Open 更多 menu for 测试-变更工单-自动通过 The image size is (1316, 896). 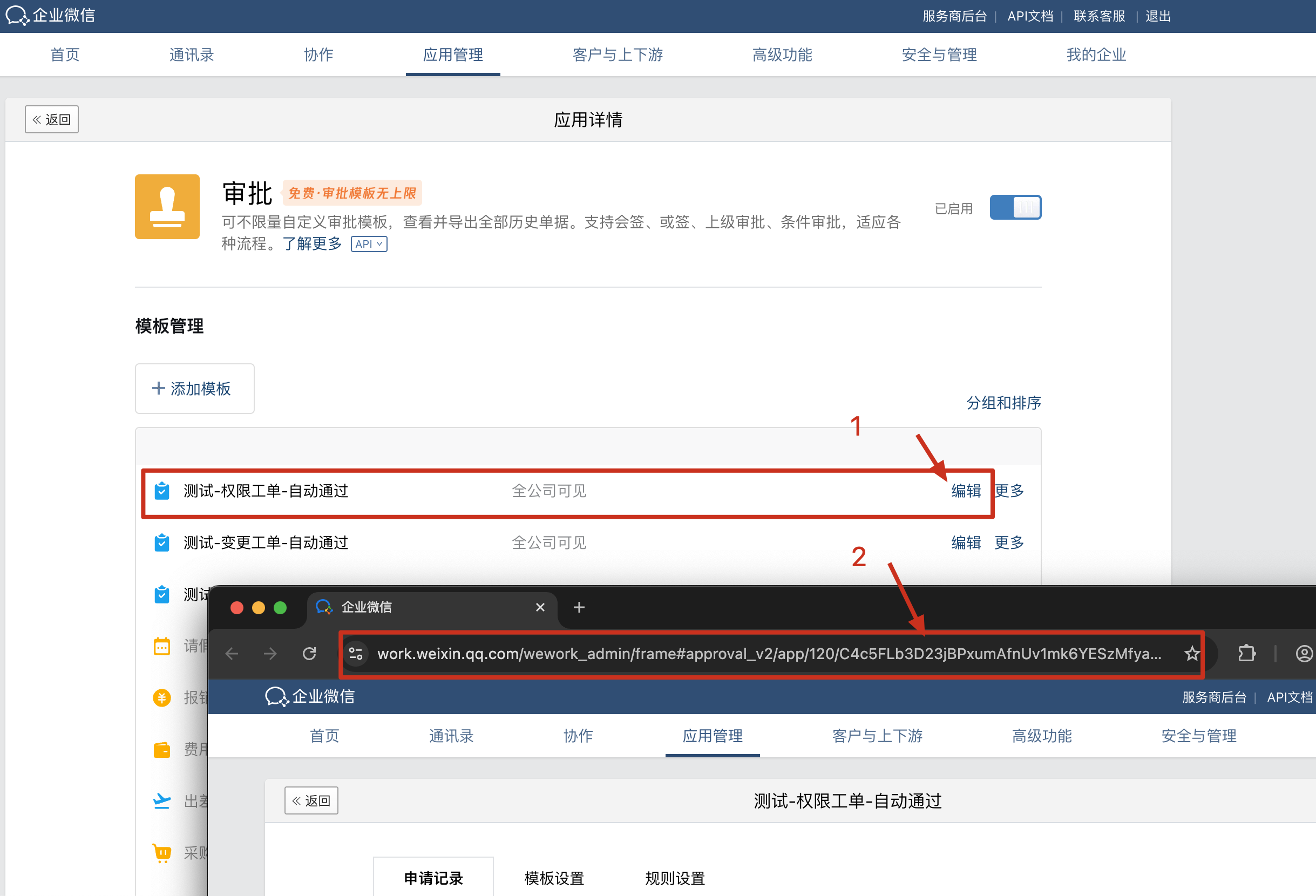click(x=1009, y=542)
